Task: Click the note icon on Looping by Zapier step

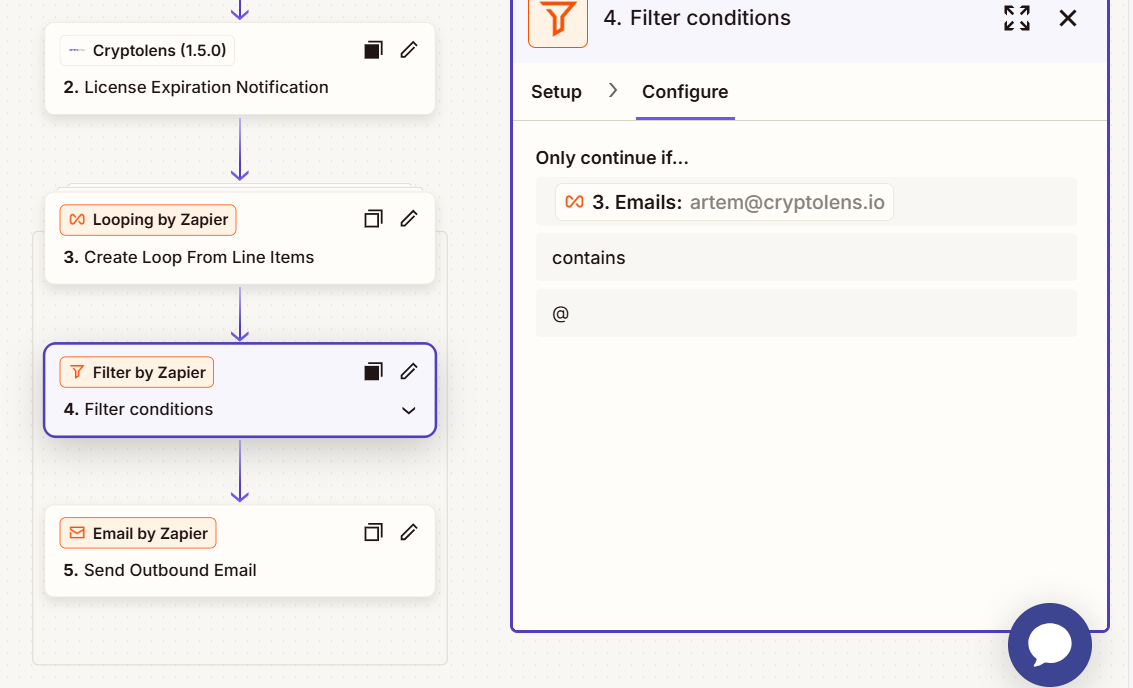Action: (x=373, y=219)
